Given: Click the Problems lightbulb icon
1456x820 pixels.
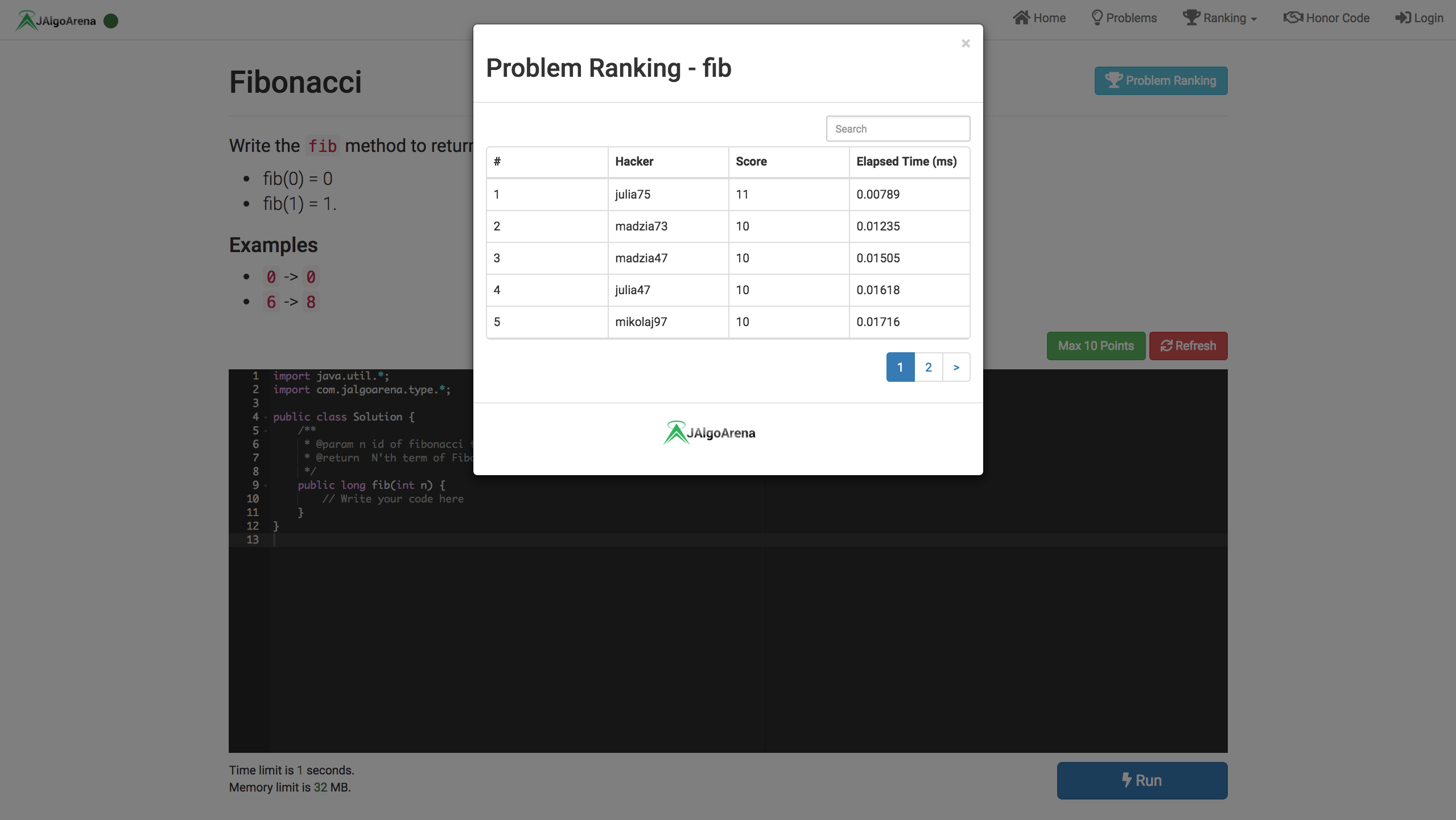Looking at the screenshot, I should click(1096, 18).
